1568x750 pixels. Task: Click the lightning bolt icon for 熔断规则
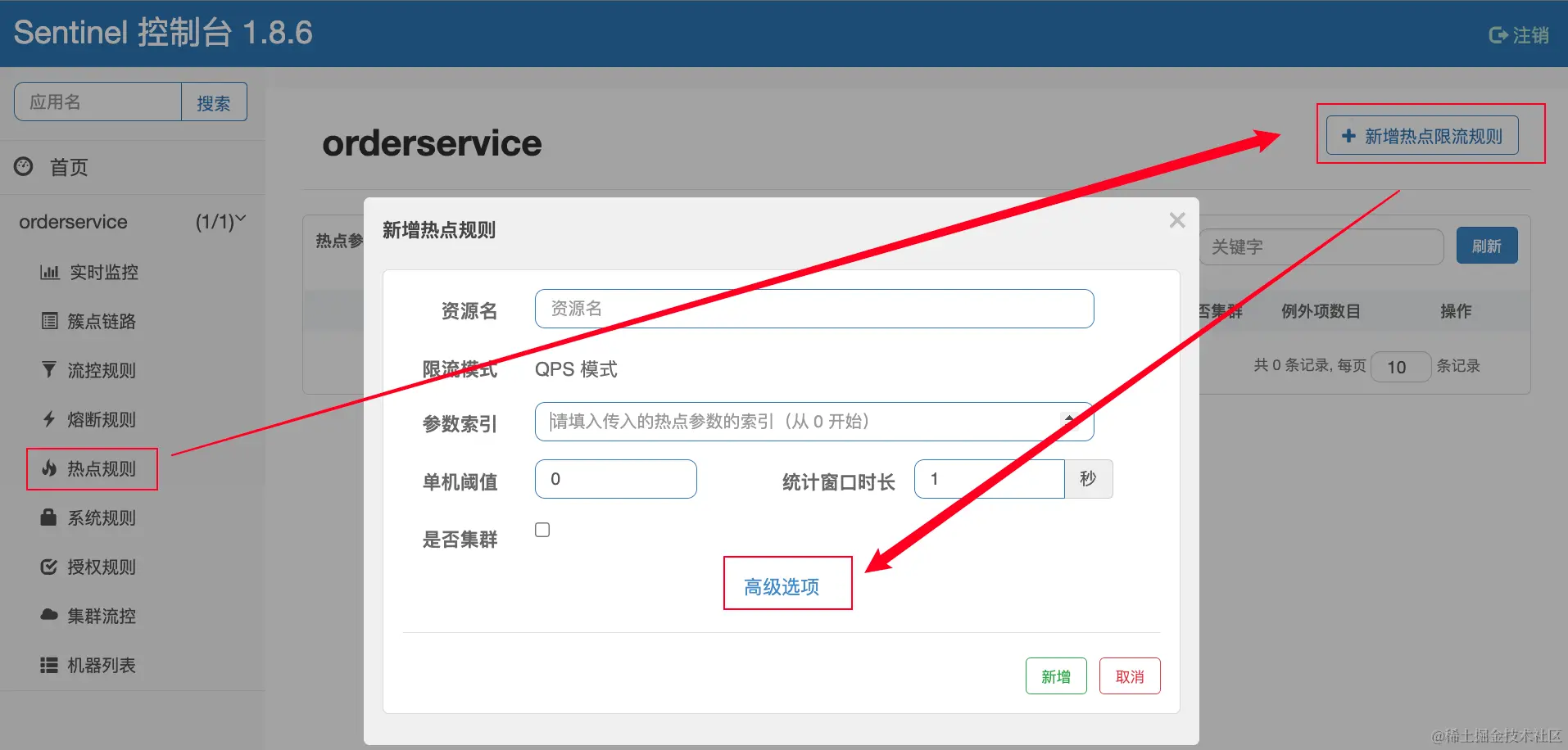click(x=49, y=419)
